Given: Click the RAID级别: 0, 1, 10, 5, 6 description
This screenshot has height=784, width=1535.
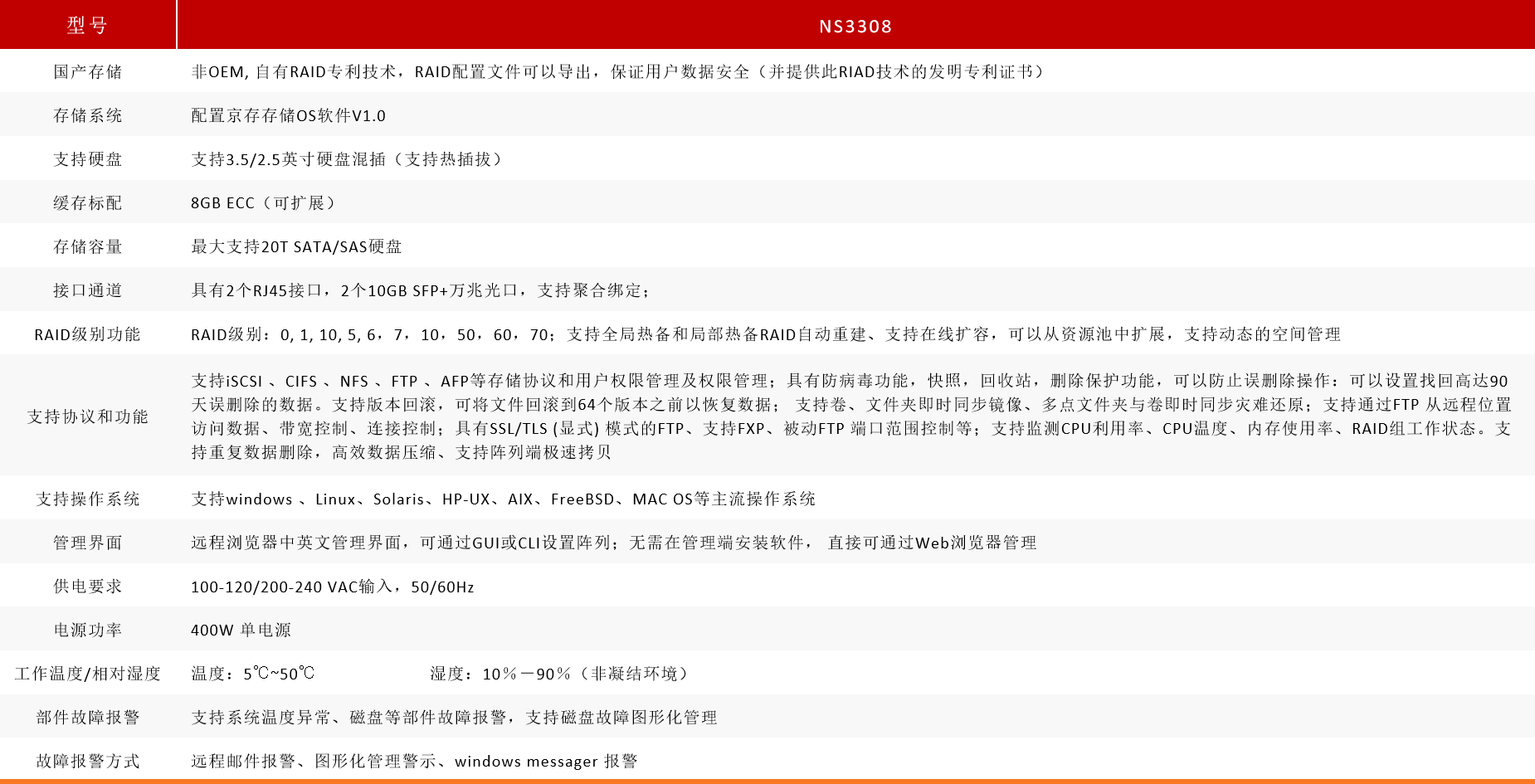Looking at the screenshot, I should click(x=766, y=334).
